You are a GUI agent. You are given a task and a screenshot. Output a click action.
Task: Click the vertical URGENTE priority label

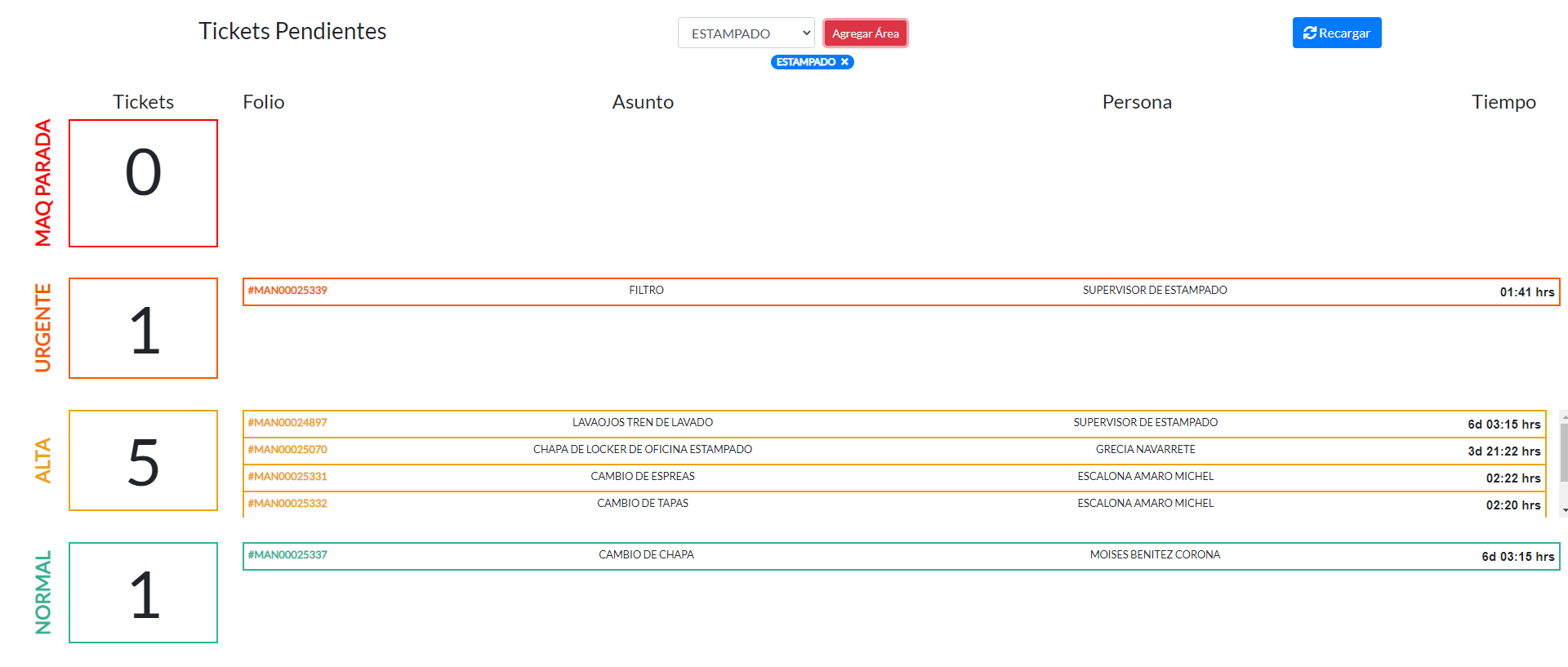click(43, 328)
